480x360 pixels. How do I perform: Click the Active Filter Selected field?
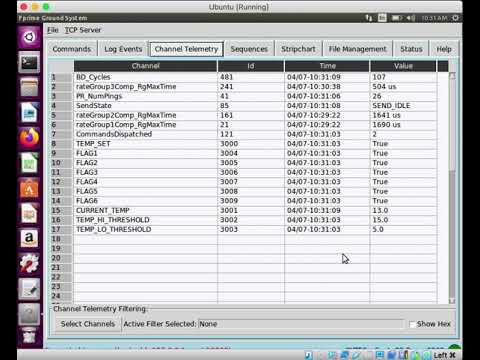301,324
